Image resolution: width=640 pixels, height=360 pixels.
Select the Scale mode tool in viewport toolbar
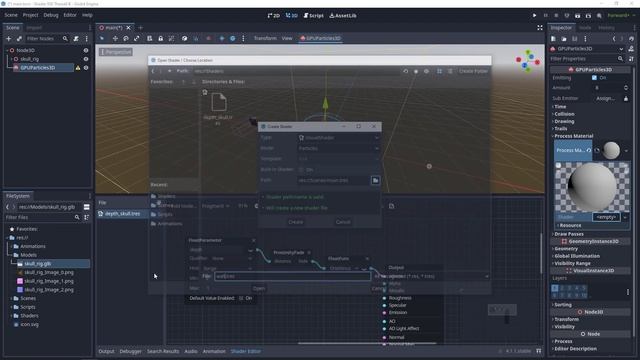coord(136,38)
